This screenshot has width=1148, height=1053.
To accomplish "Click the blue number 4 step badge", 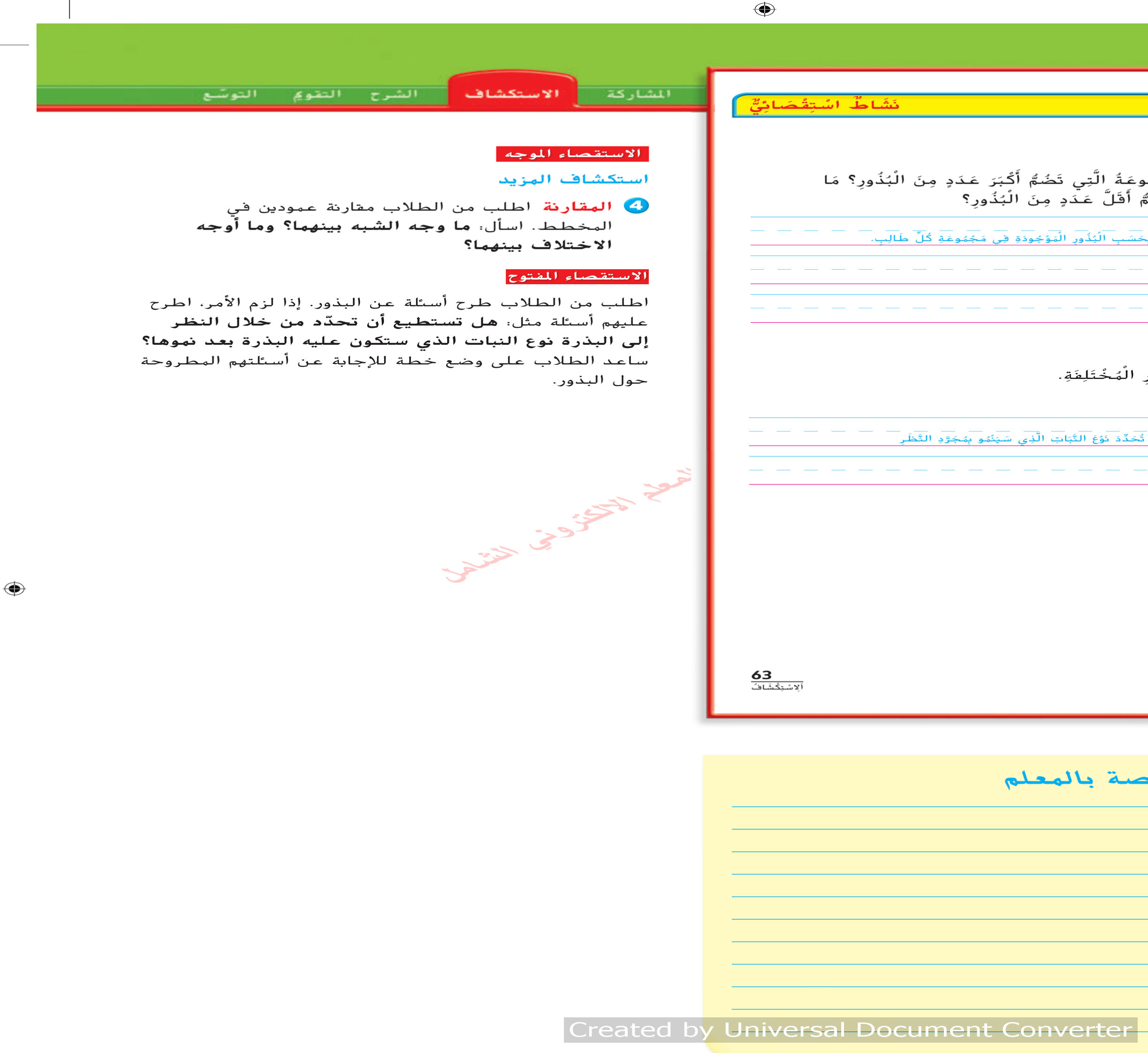I will click(x=636, y=206).
